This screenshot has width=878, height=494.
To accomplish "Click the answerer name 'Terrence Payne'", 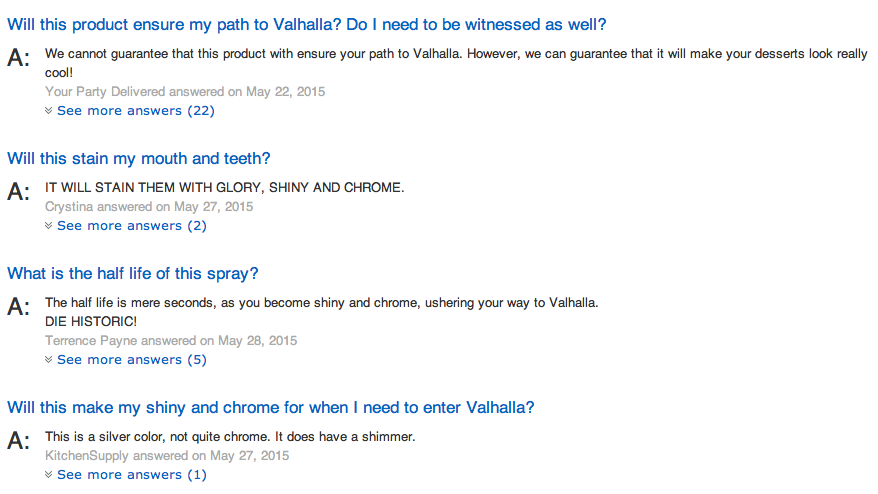I will pyautogui.click(x=91, y=341).
